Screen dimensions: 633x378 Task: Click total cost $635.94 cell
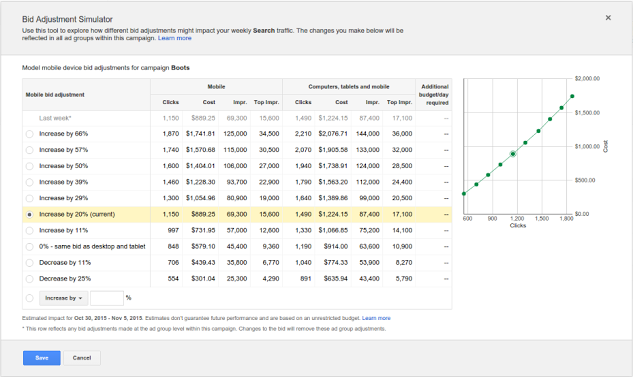(x=335, y=279)
